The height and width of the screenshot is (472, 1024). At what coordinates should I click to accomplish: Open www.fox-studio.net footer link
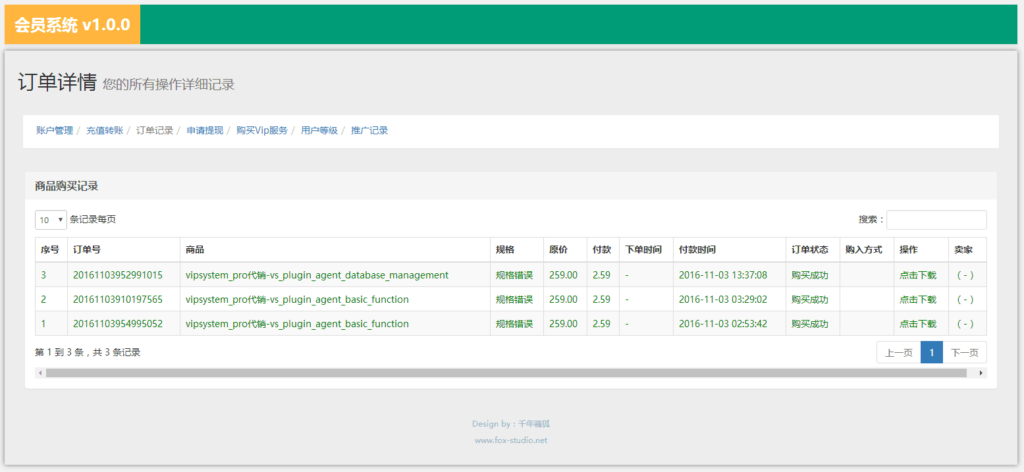click(511, 440)
